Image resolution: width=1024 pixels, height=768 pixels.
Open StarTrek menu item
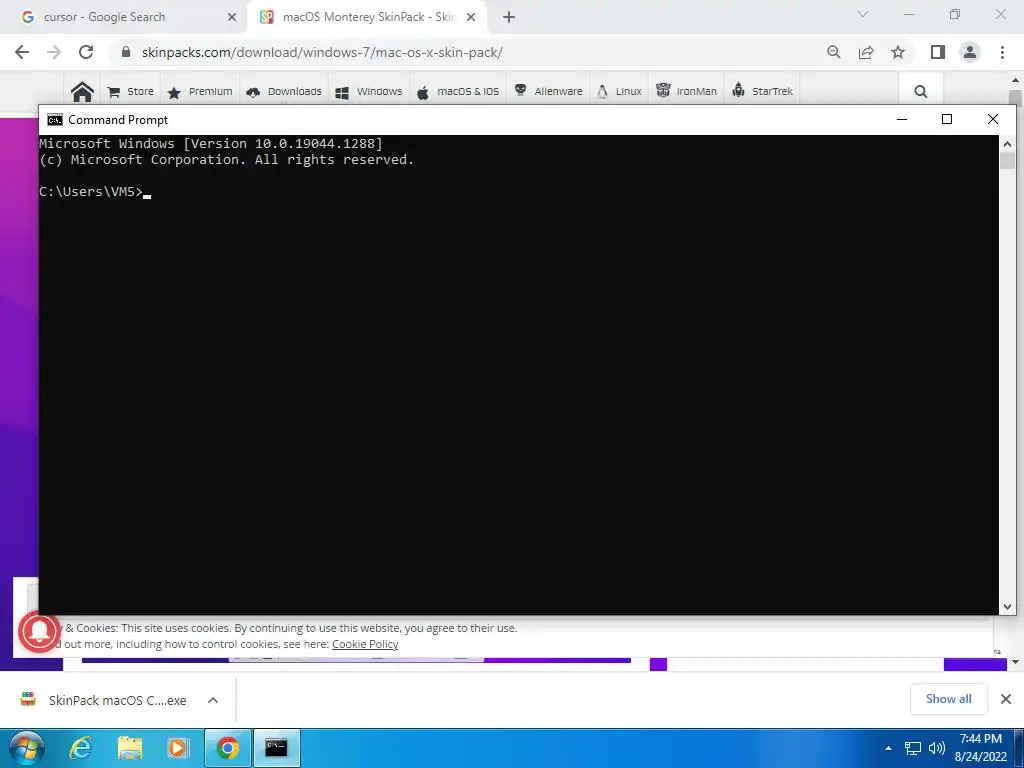[x=762, y=91]
